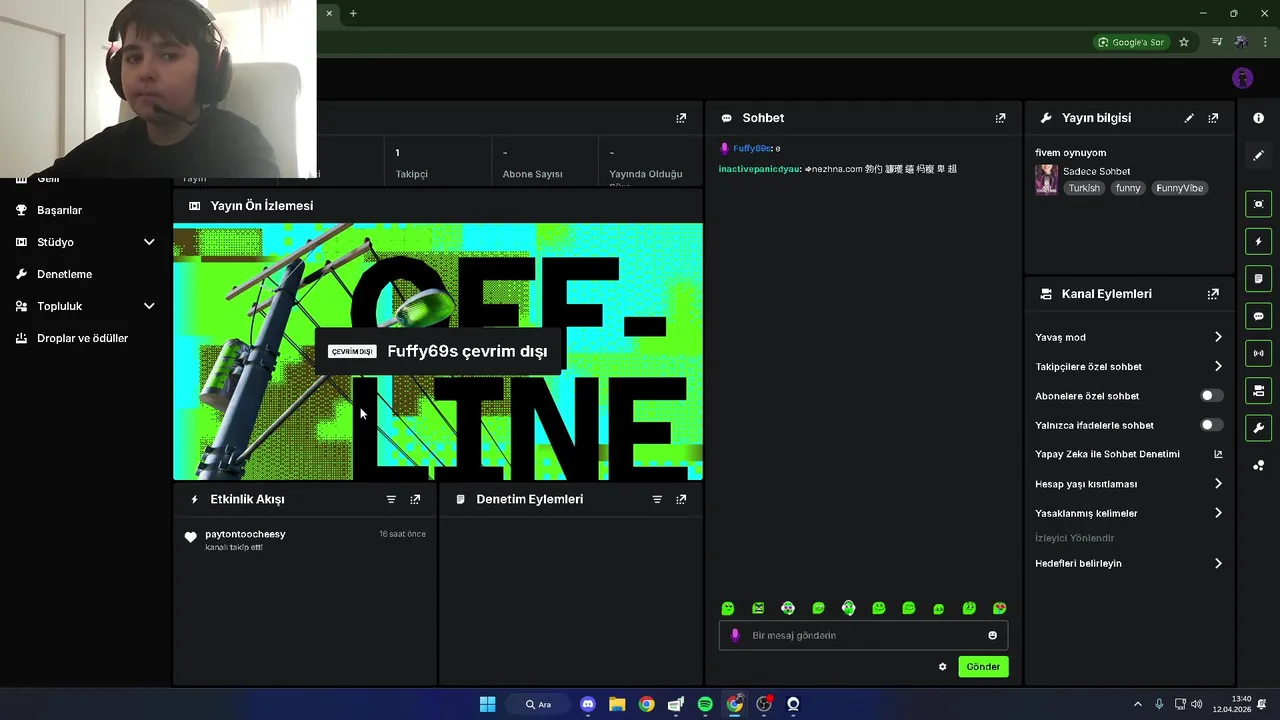1280x720 pixels.
Task: Click the Google'a Sor button
Action: (1131, 42)
